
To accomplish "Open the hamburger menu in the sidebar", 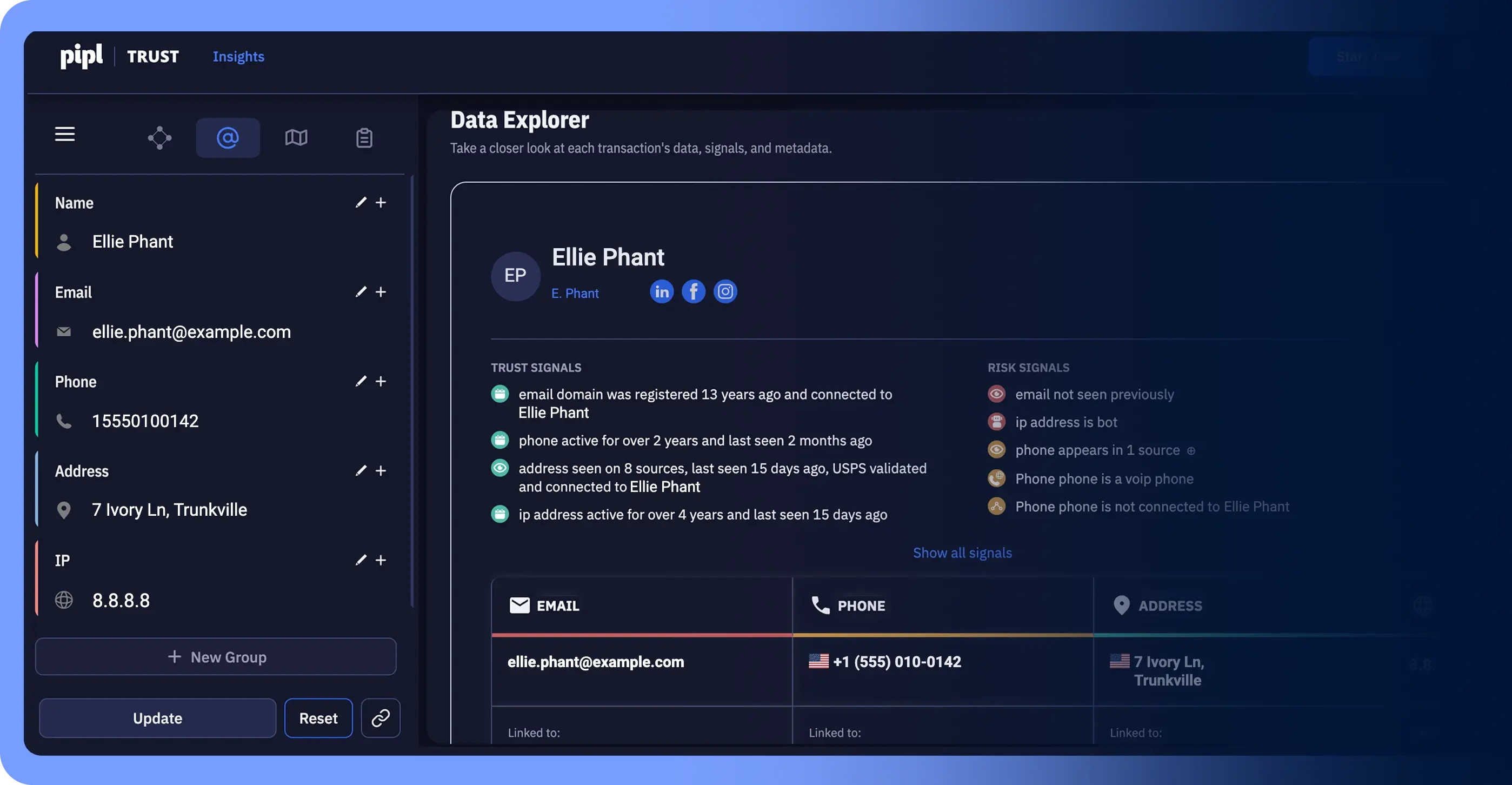I will coord(64,134).
